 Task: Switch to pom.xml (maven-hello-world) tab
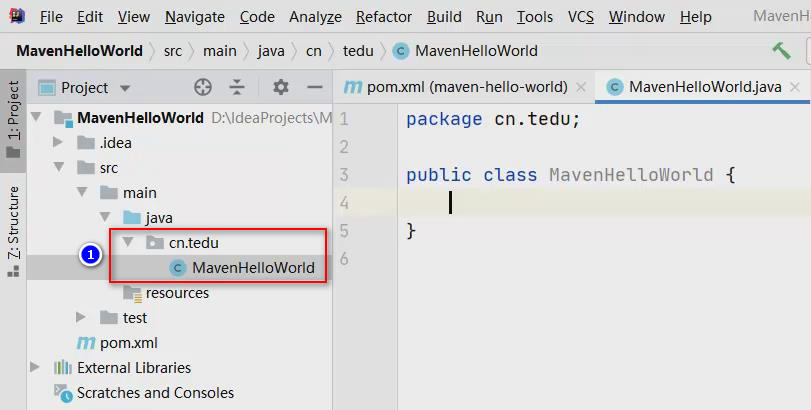pos(456,87)
